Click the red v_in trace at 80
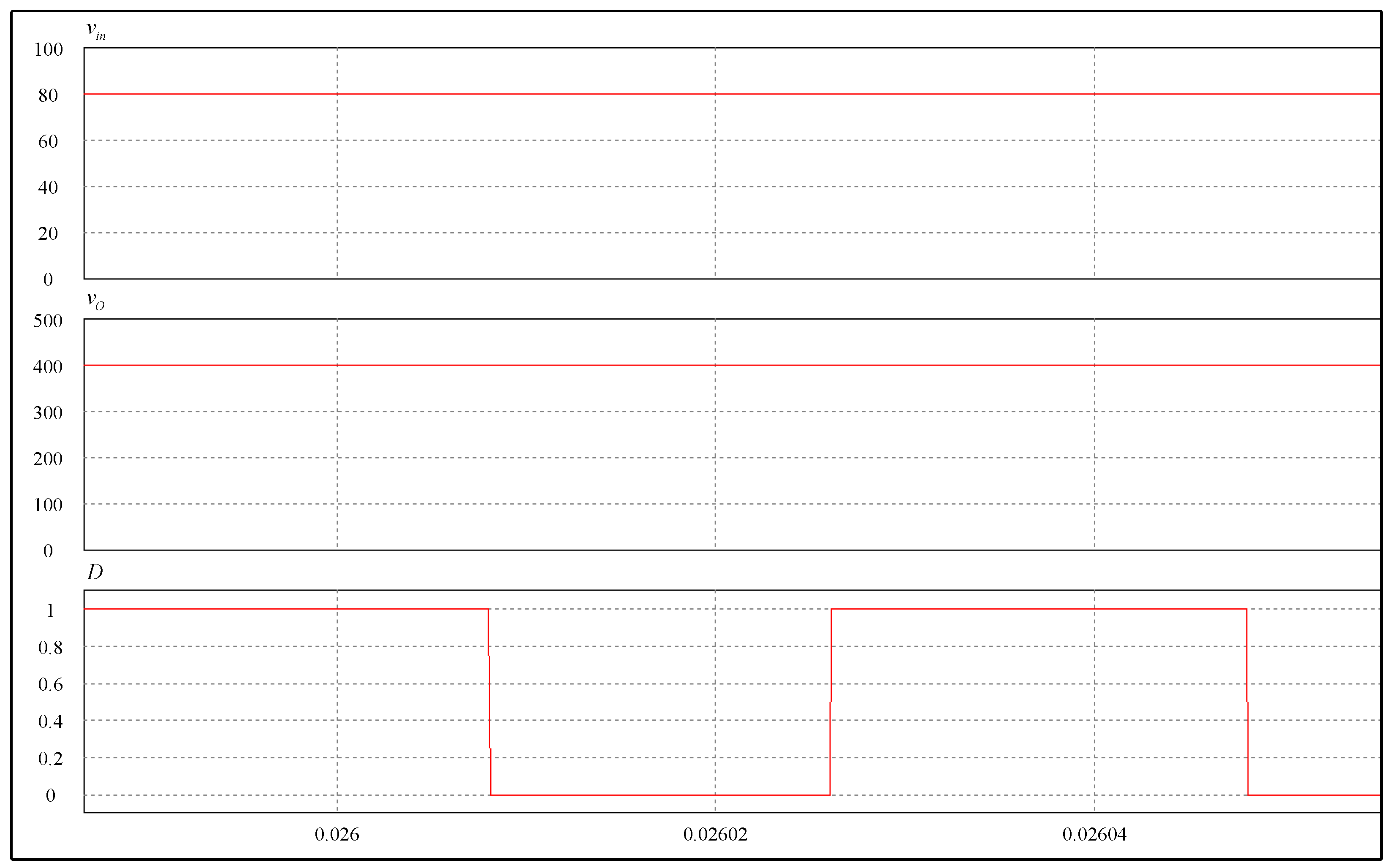The image size is (1395, 868). (x=517, y=94)
